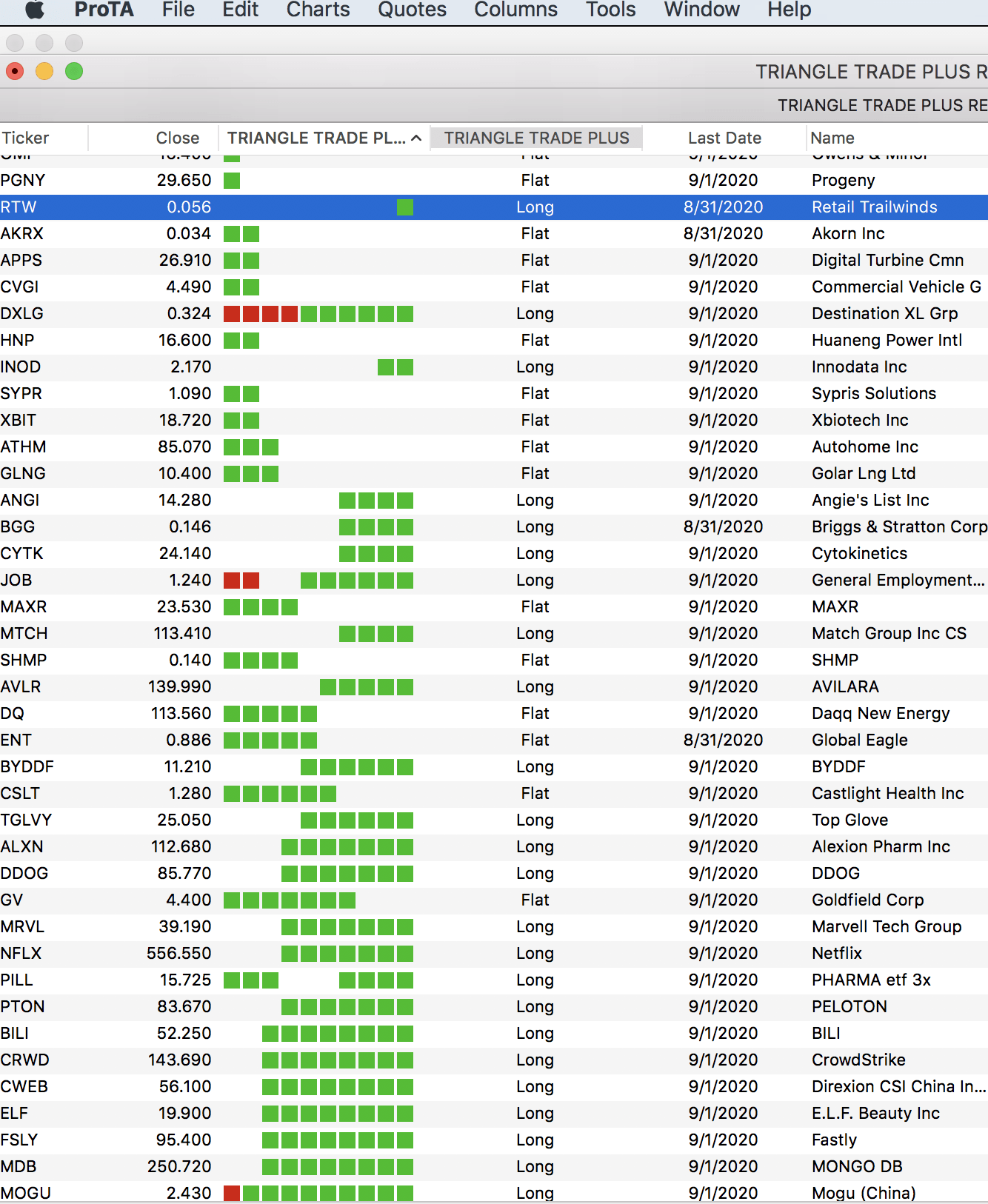Click first red square in DXLG row
Screen dimensions: 988x1204
click(232, 314)
